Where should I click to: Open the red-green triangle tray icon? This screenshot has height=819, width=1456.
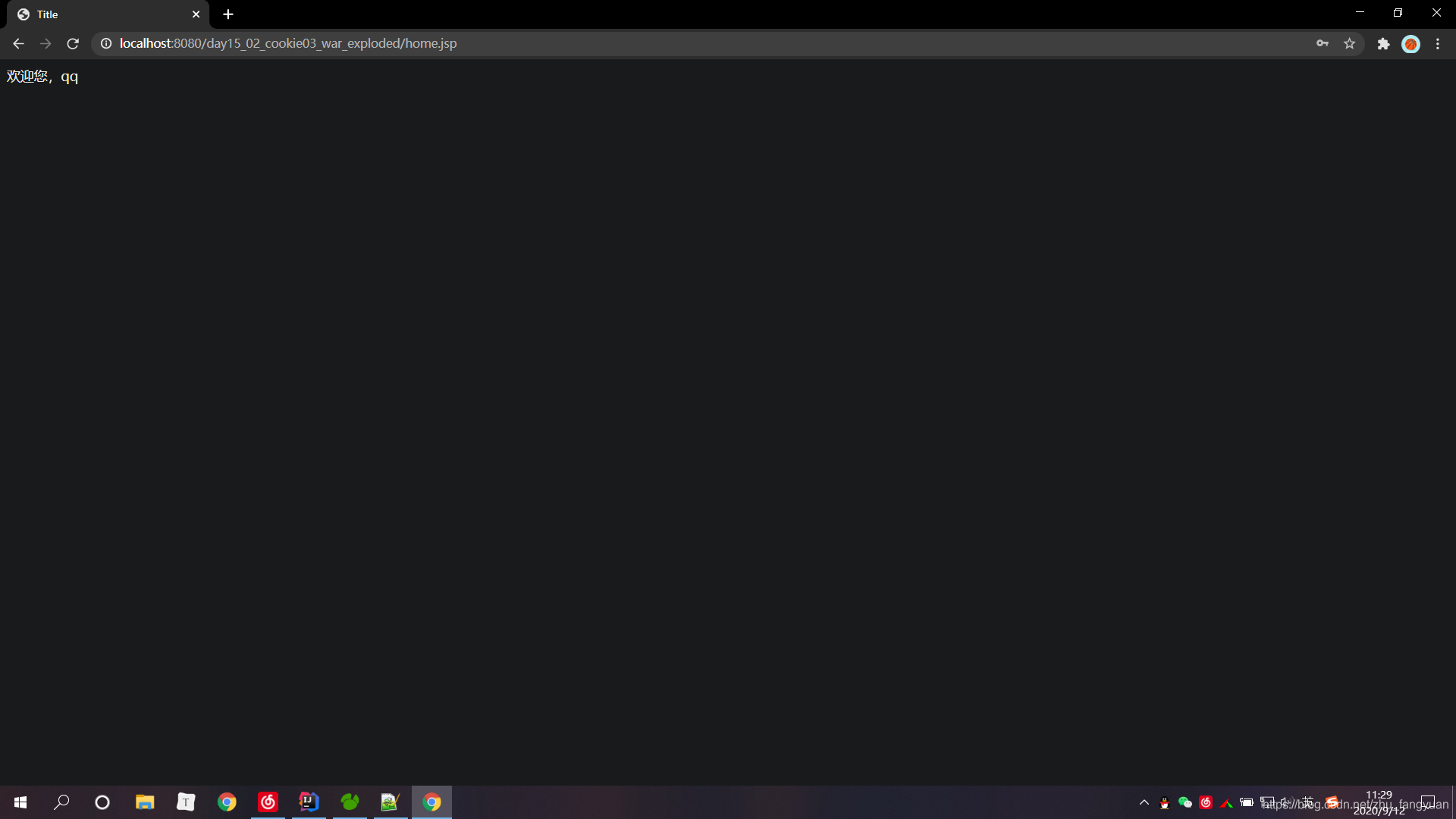tap(1226, 803)
